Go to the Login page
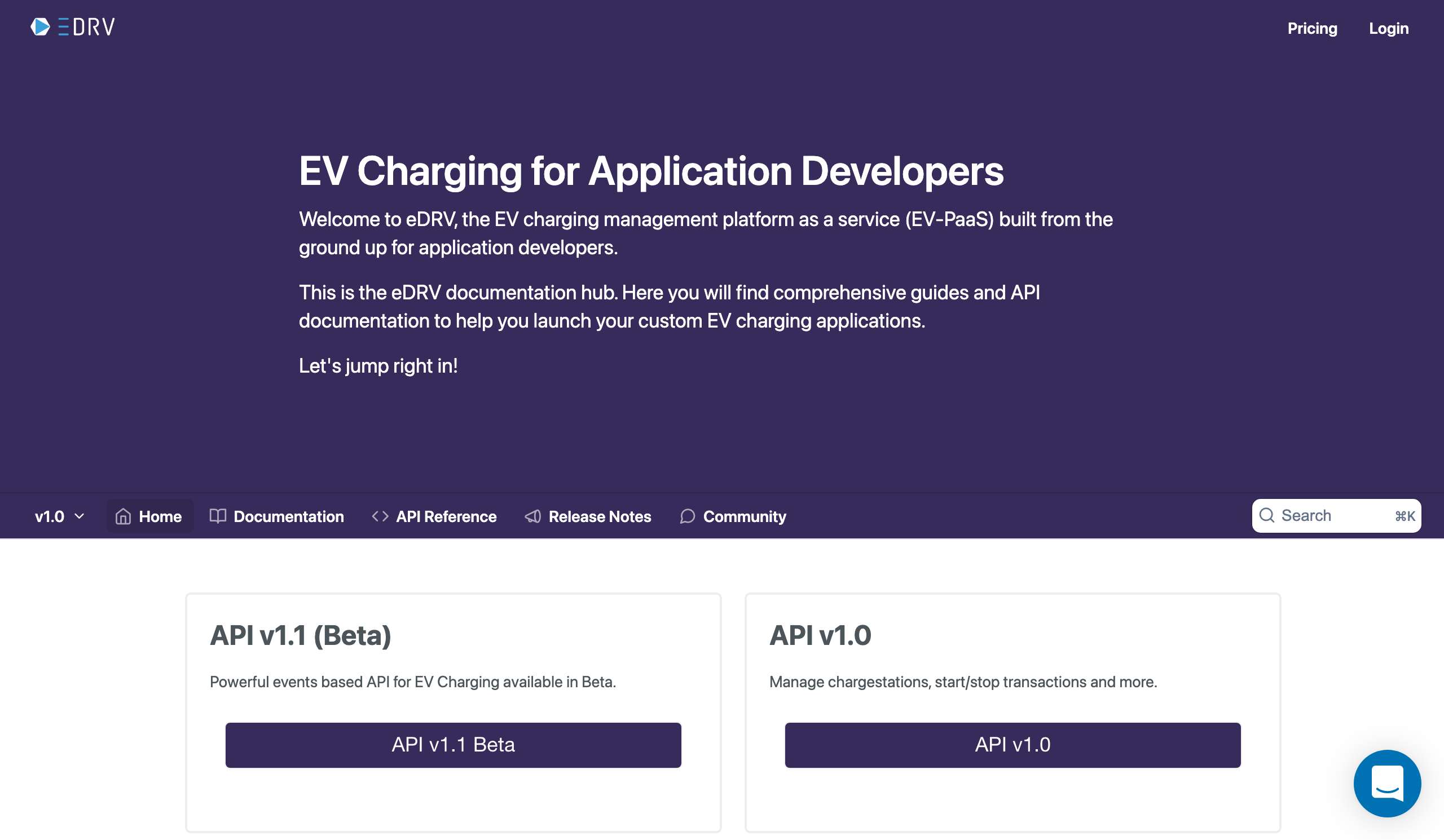Viewport: 1444px width, 840px height. coord(1388,29)
